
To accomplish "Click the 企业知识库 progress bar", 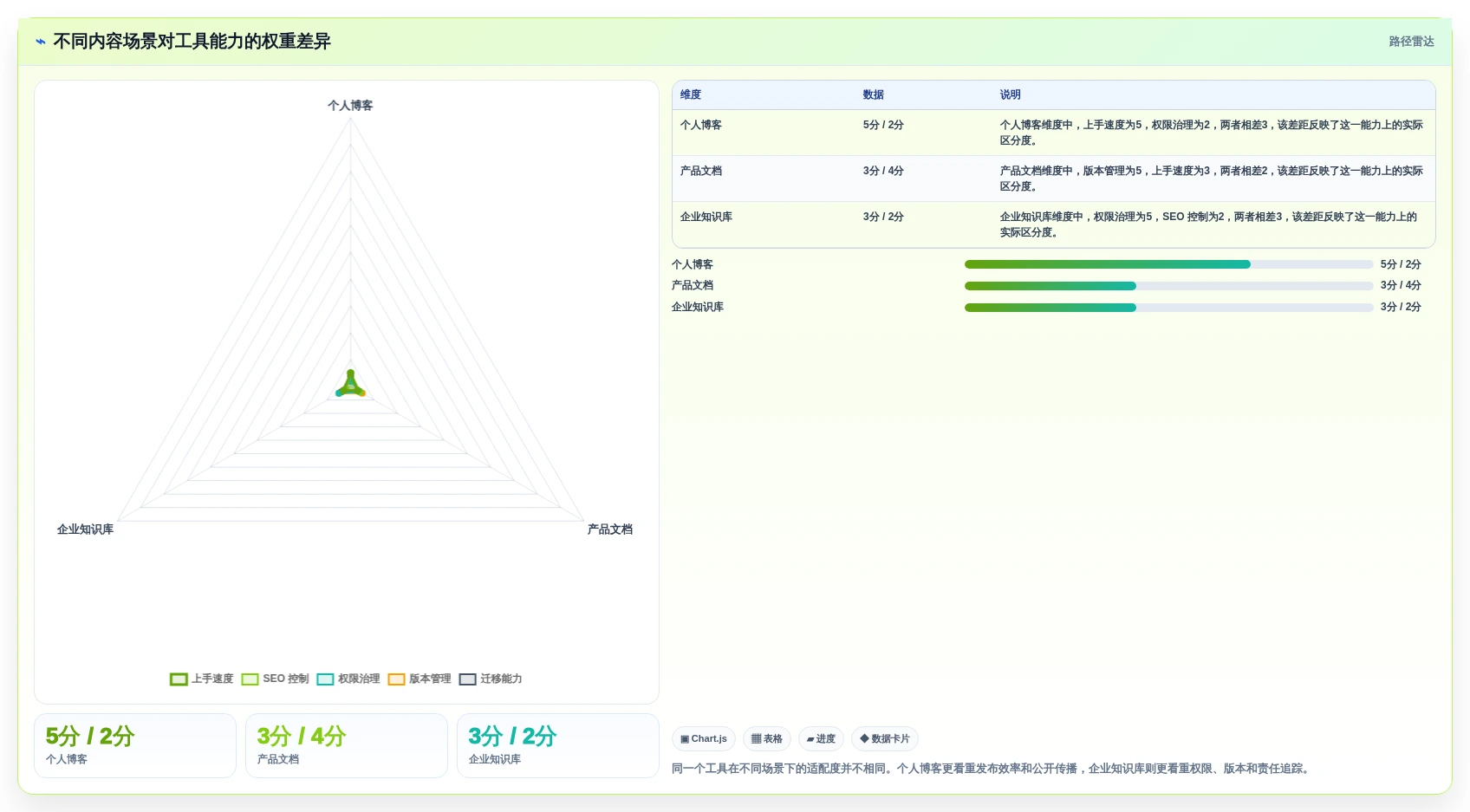I will point(1168,308).
